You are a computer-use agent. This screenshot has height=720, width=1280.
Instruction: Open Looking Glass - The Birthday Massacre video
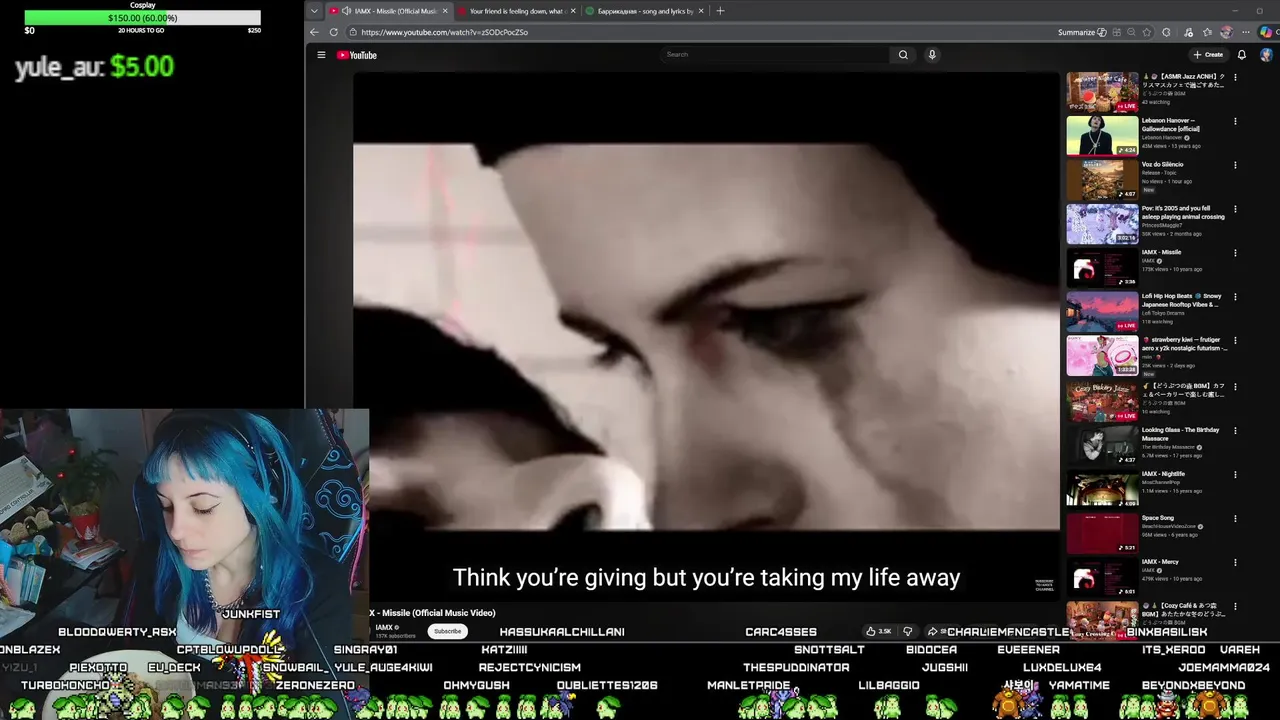1102,444
